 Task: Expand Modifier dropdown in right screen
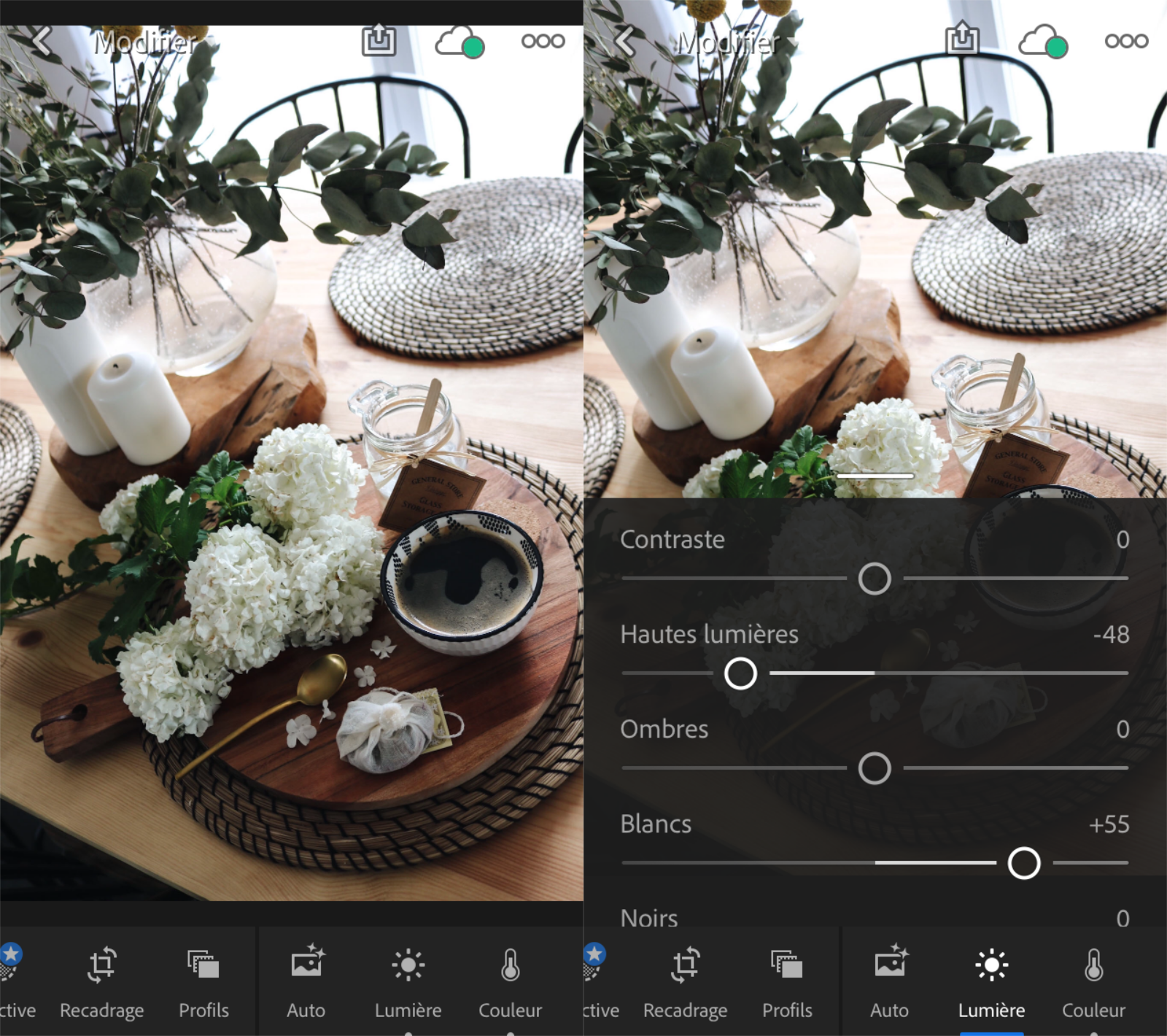[x=737, y=44]
